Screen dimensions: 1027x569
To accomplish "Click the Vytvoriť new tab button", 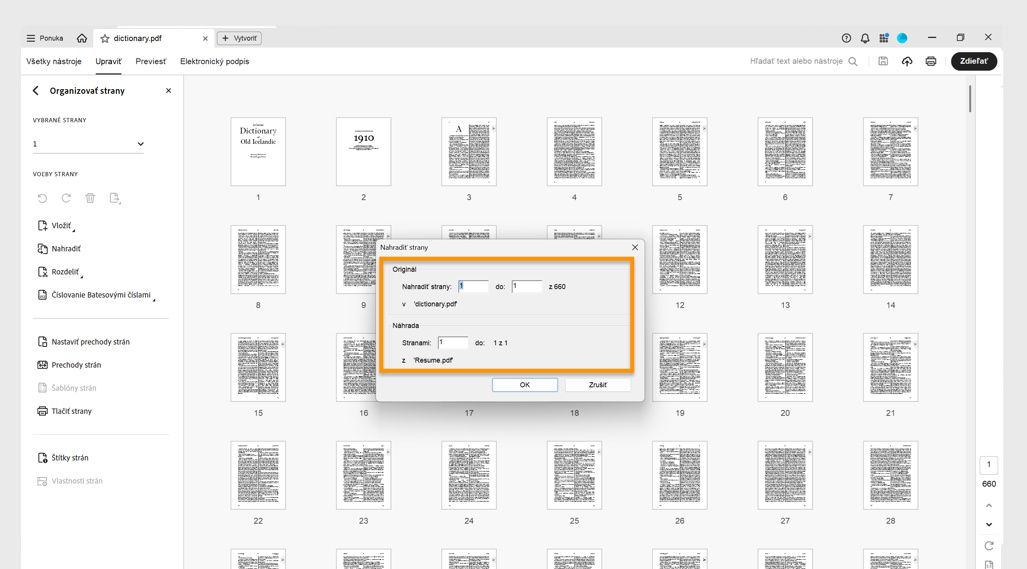I will click(x=240, y=39).
